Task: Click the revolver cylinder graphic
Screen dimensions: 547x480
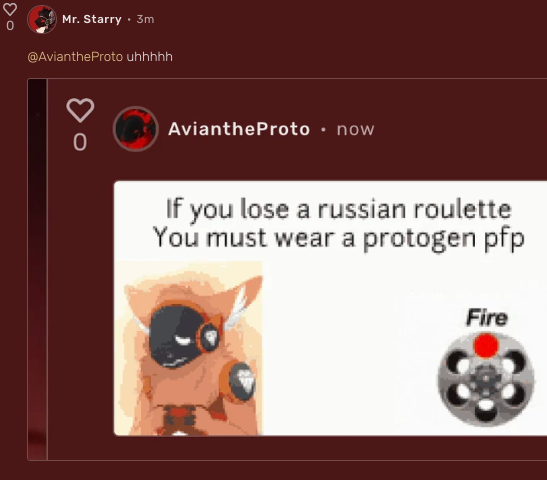Action: coord(486,380)
